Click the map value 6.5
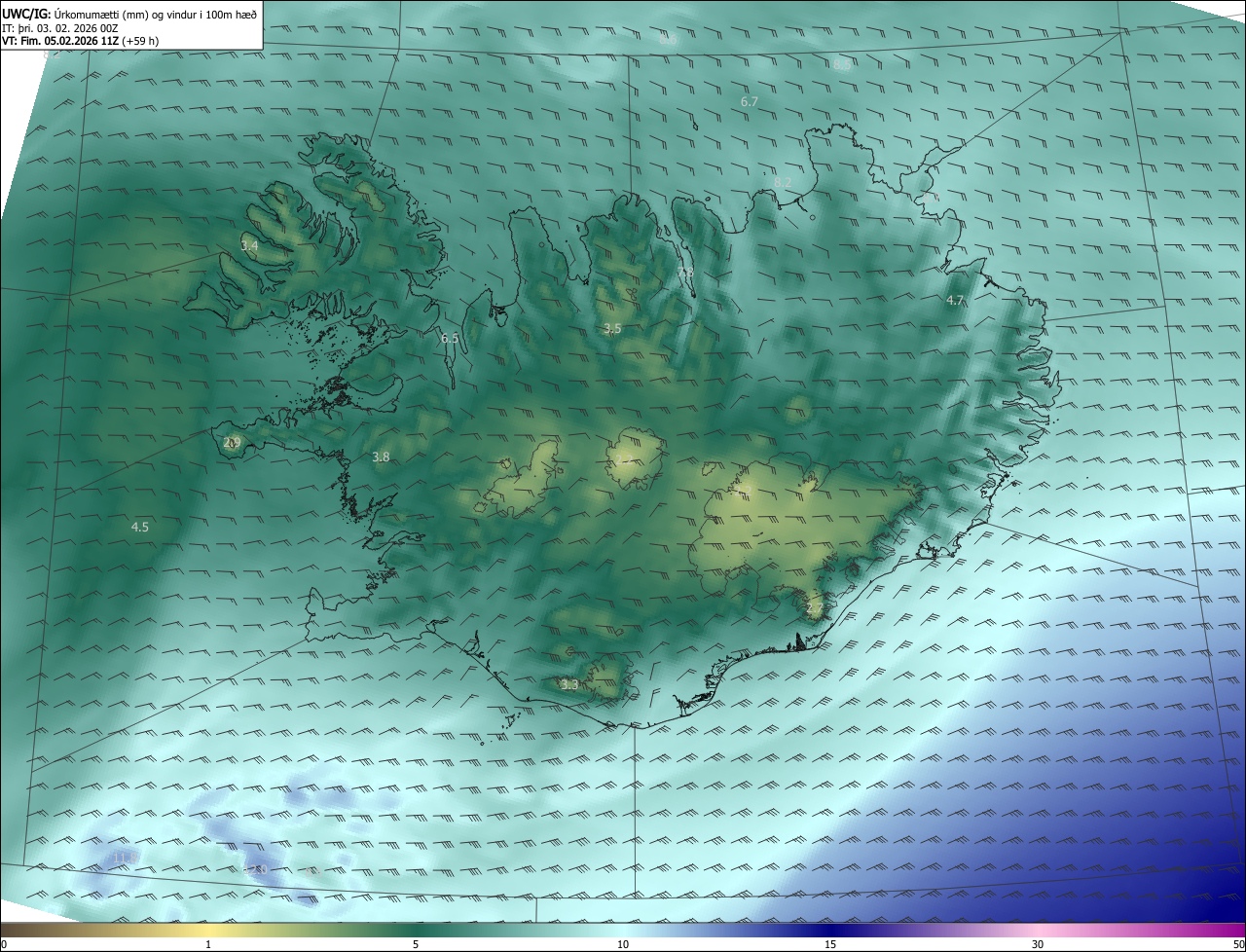Image resolution: width=1246 pixels, height=952 pixels. pyautogui.click(x=449, y=339)
